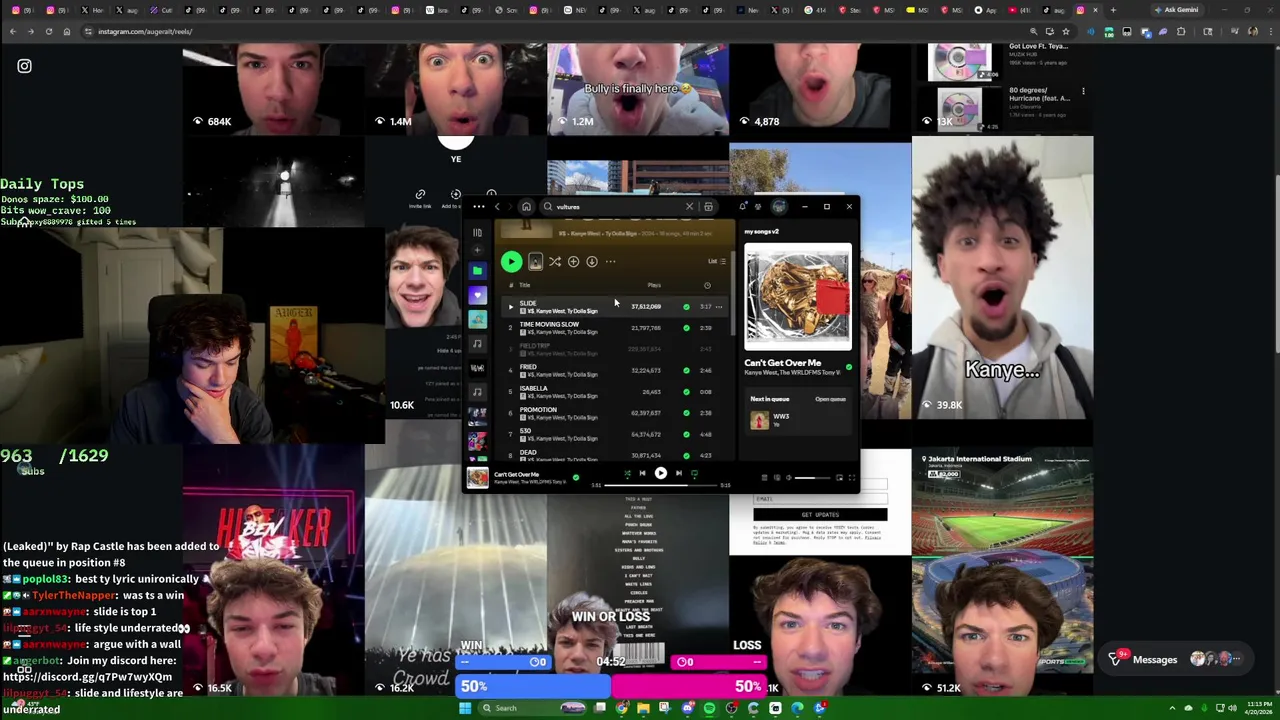The height and width of the screenshot is (720, 1280).
Task: Open a new Chrome tab
Action: point(1113,10)
